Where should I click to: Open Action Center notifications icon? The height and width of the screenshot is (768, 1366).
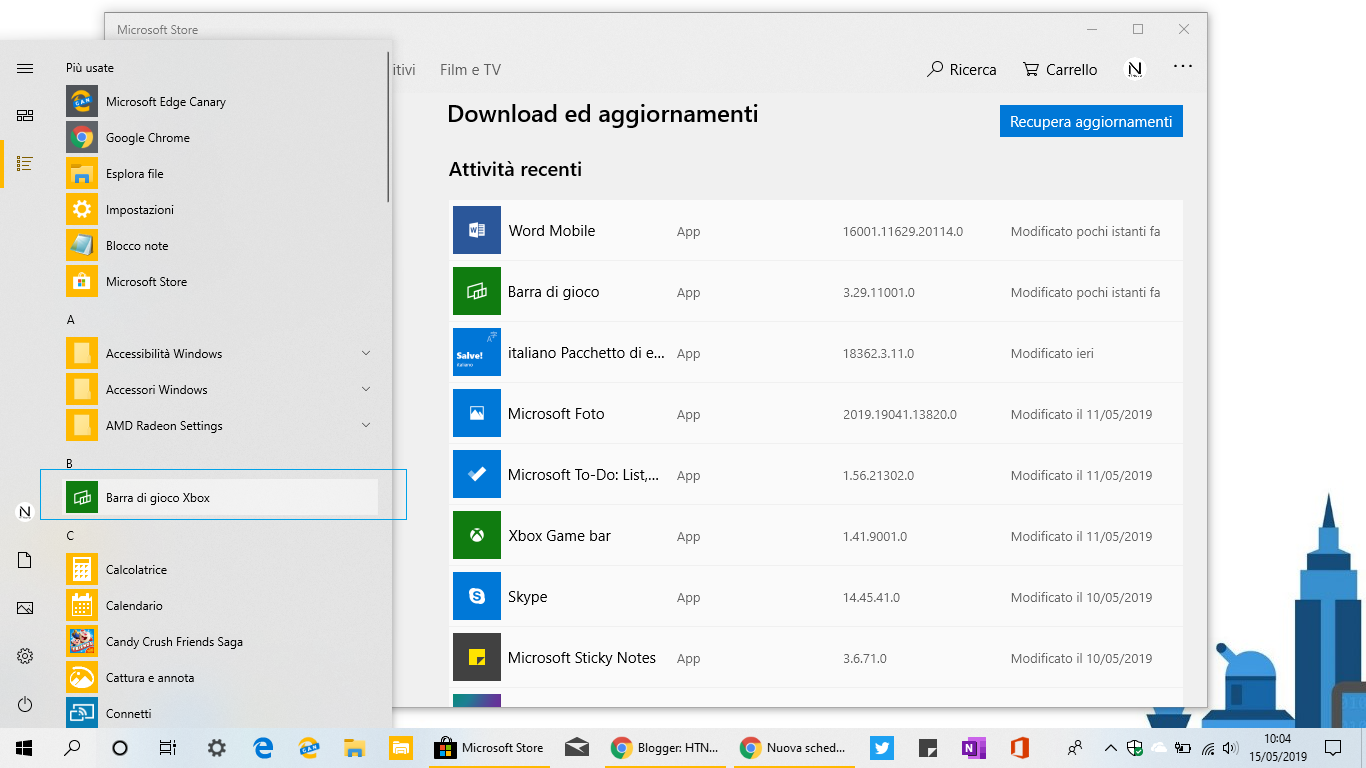click(x=1333, y=747)
